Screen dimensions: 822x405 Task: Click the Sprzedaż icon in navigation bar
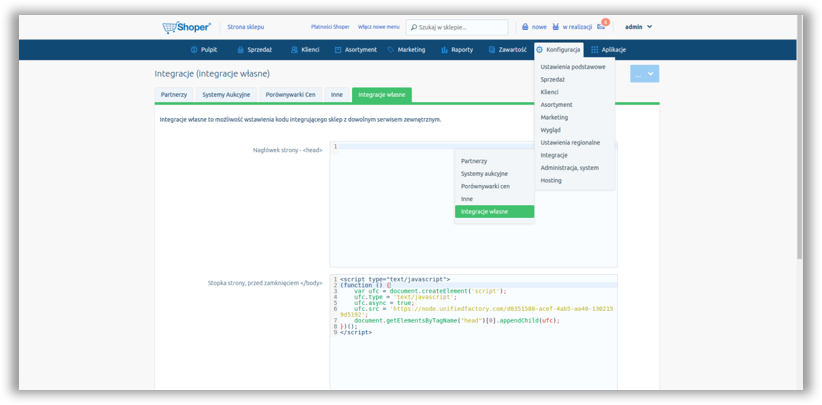(241, 50)
